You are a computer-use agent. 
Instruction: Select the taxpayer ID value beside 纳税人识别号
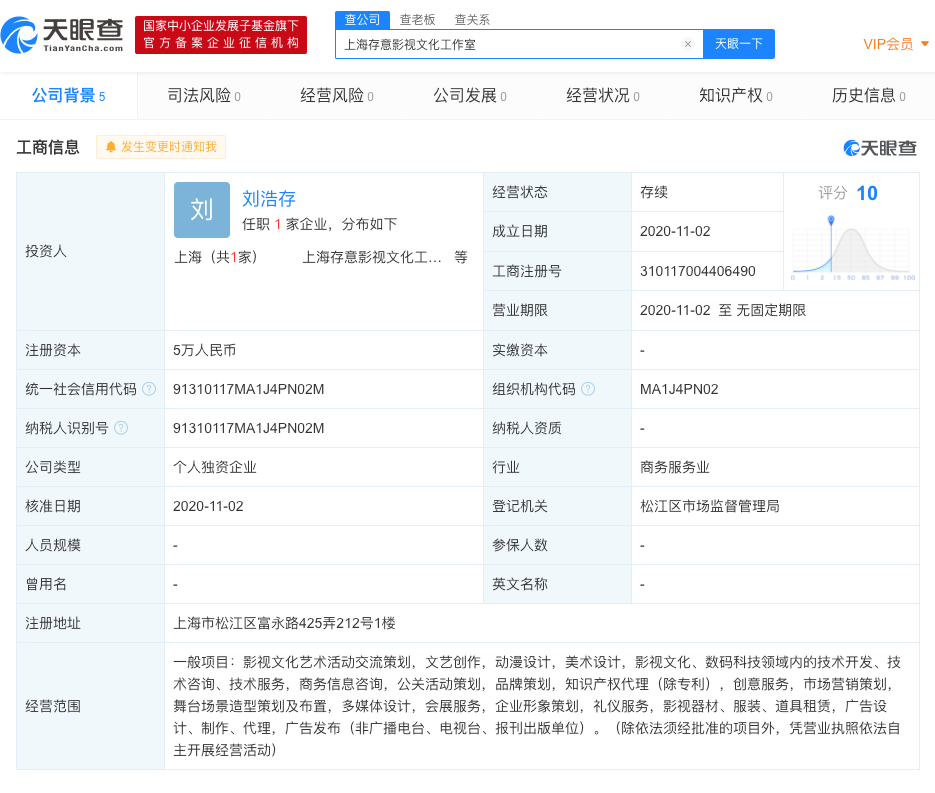(249, 428)
